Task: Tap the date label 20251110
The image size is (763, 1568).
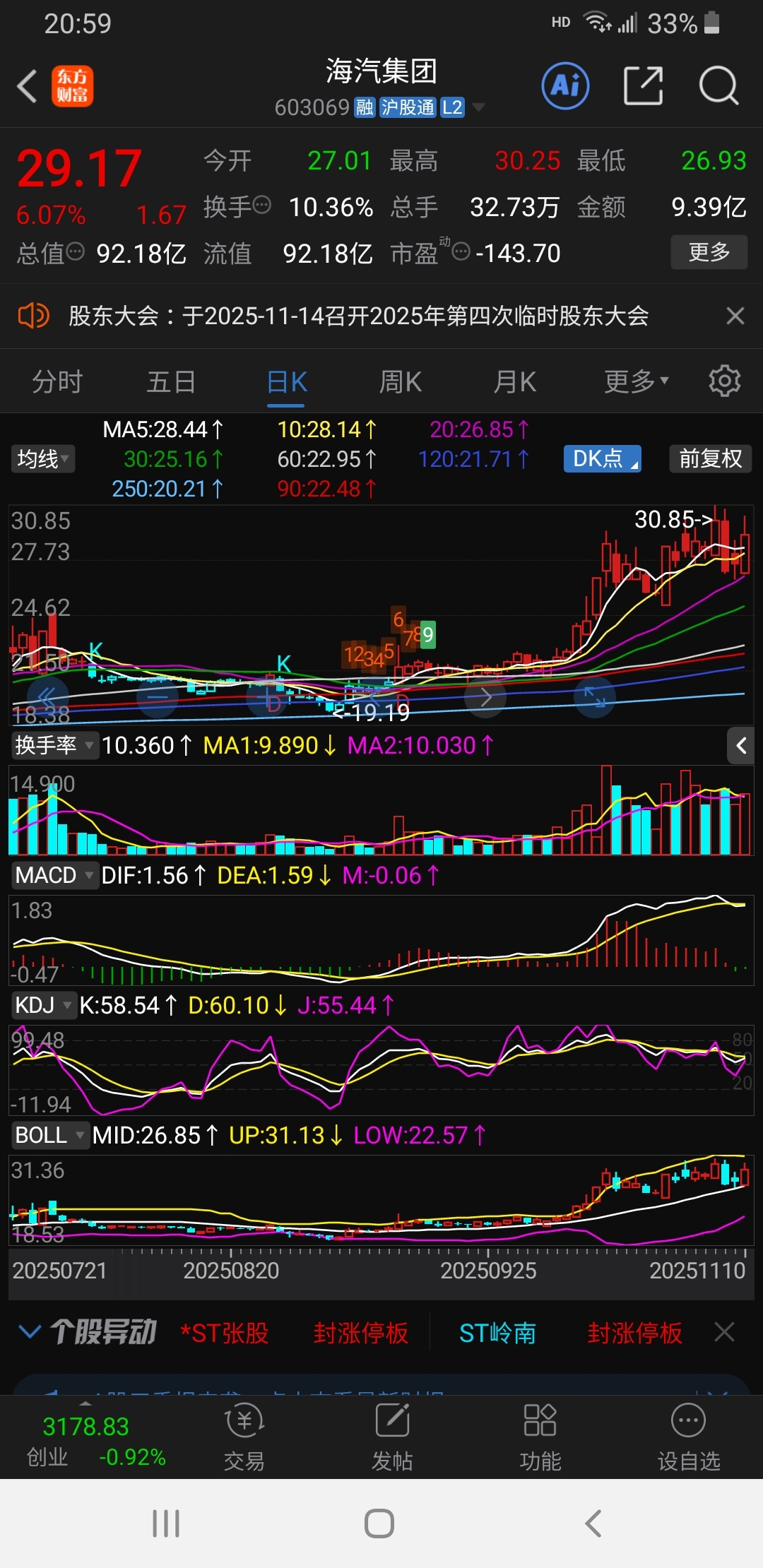Action: 697,1271
